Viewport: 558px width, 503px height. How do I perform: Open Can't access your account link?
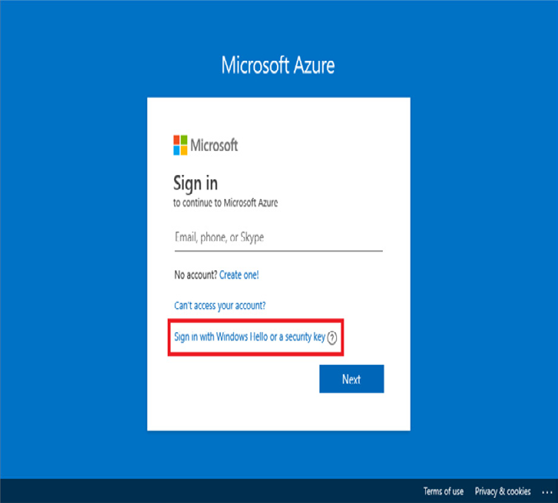(x=220, y=305)
